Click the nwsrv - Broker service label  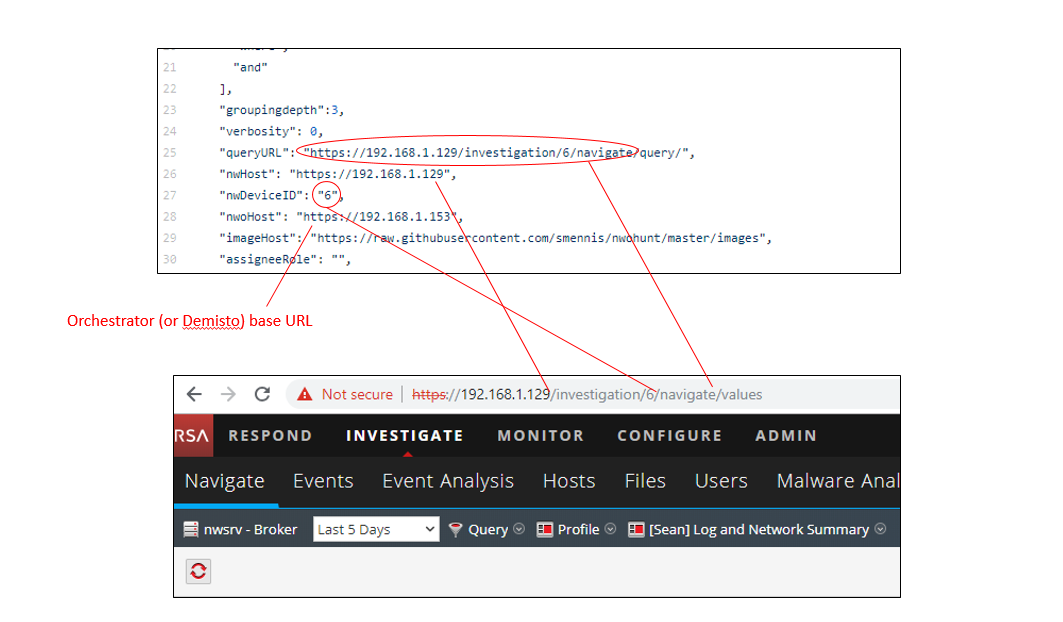pyautogui.click(x=250, y=530)
